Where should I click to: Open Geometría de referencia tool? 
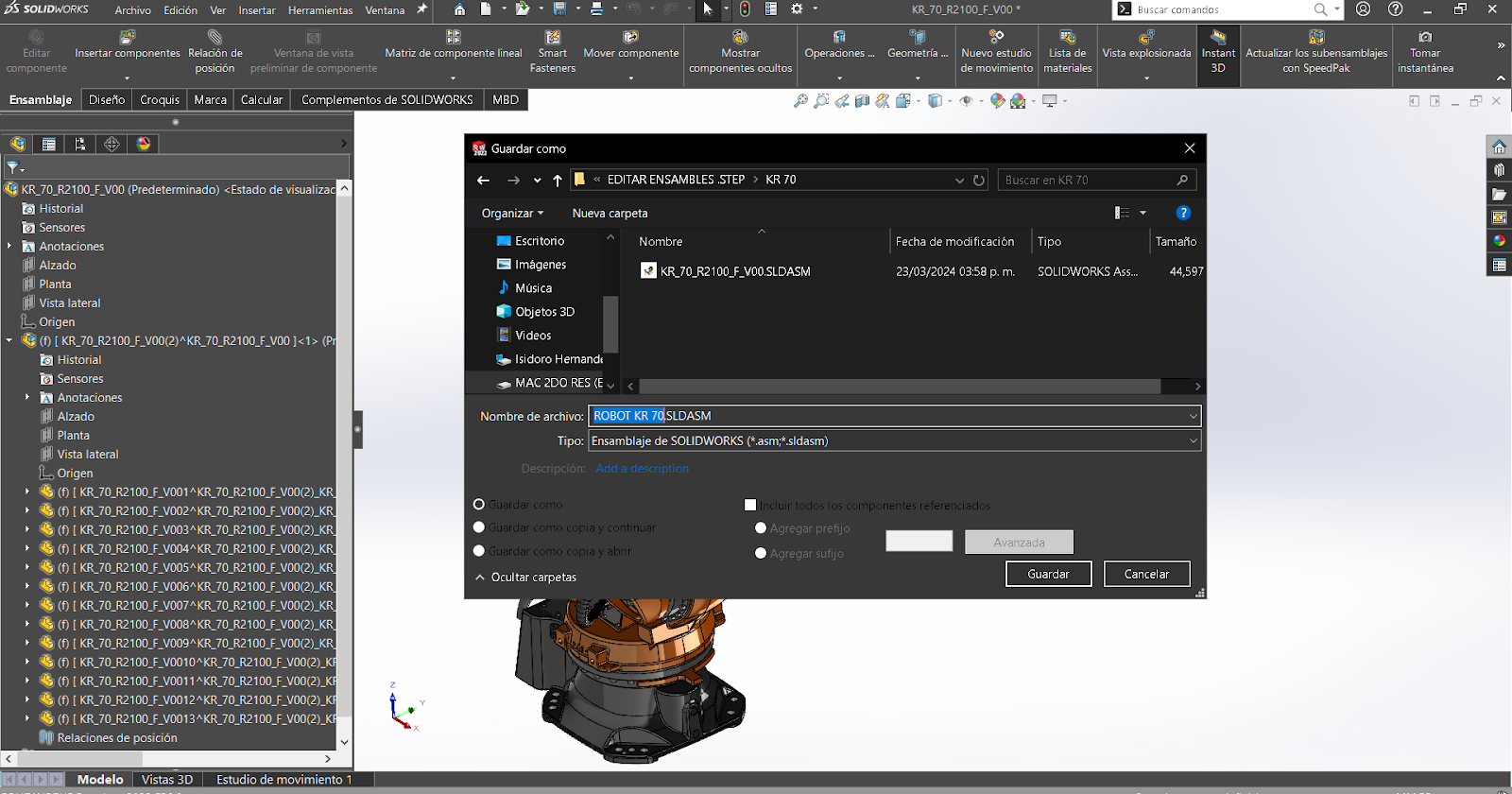click(x=917, y=45)
